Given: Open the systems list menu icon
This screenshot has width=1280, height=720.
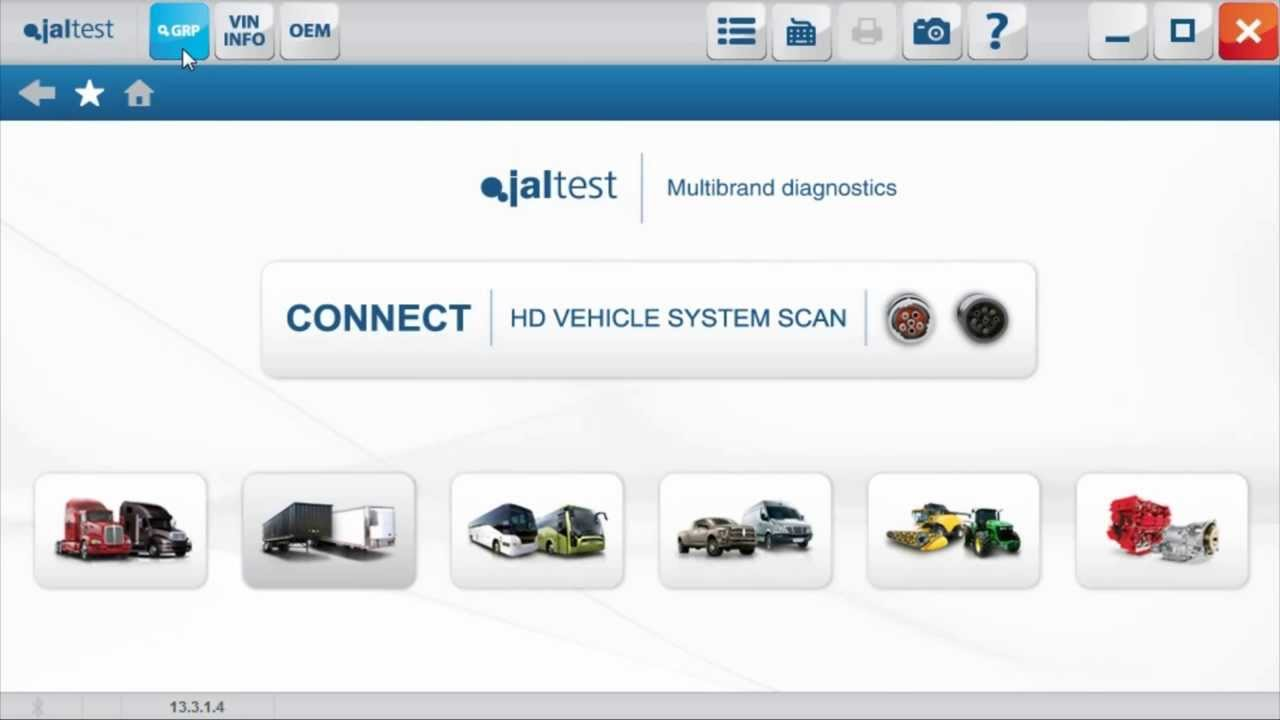Looking at the screenshot, I should pyautogui.click(x=736, y=31).
